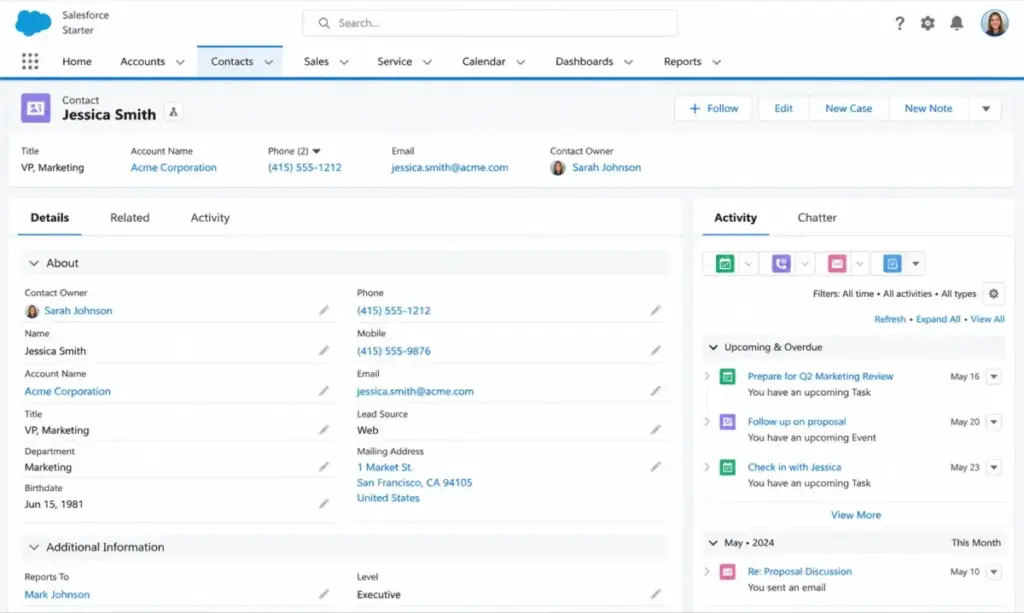Click the View More link
The image size is (1024, 613).
tap(856, 515)
